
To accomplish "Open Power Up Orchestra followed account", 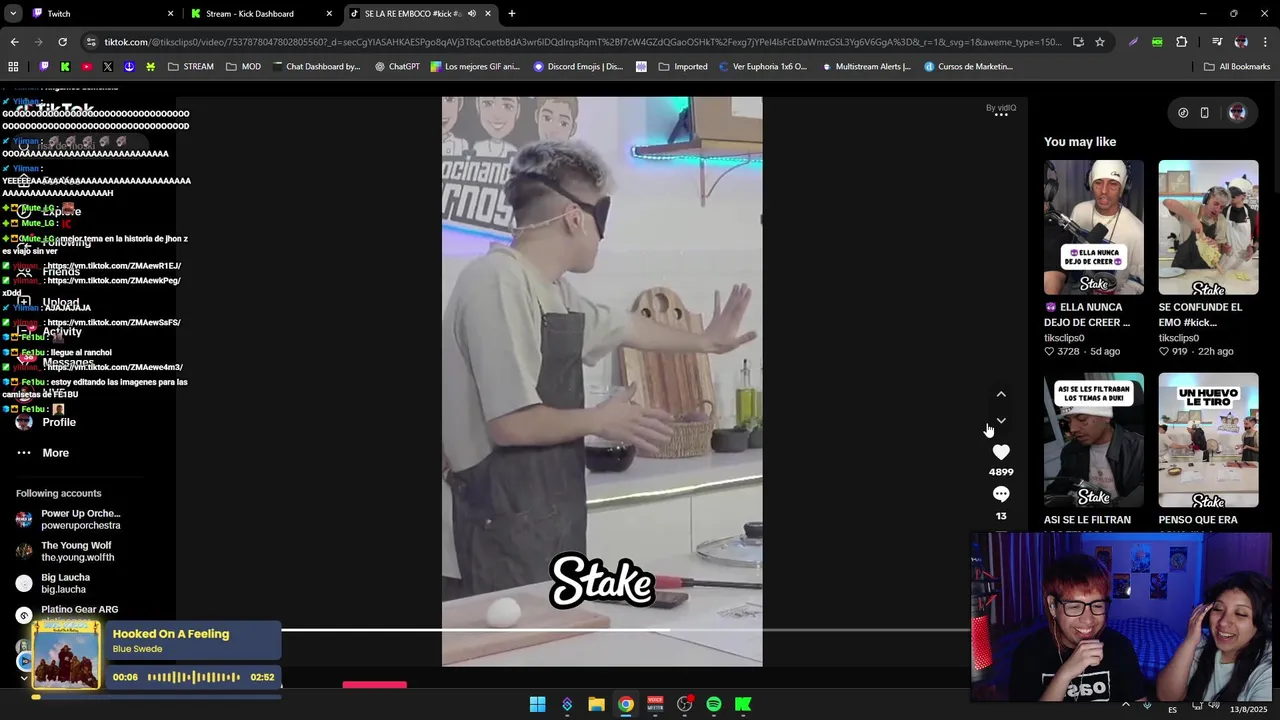I will tap(80, 519).
